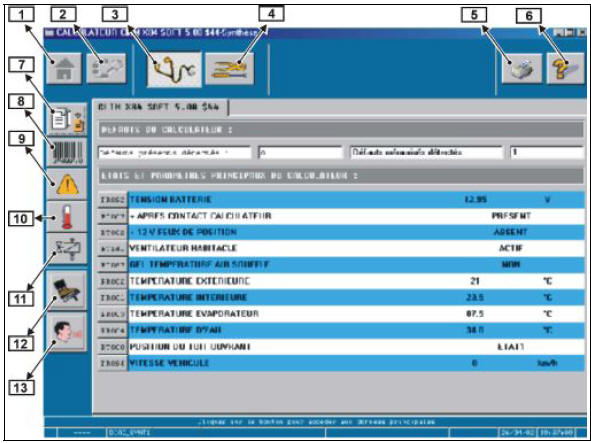Open the thermometer parameters sidebar icon
This screenshot has width=591, height=443.
coord(67,217)
